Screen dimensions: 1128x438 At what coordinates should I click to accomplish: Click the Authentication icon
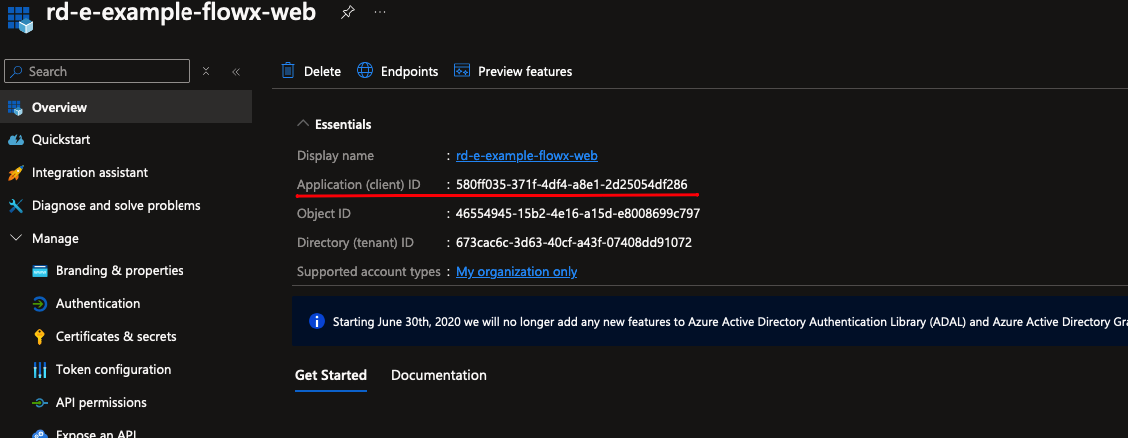coord(40,304)
